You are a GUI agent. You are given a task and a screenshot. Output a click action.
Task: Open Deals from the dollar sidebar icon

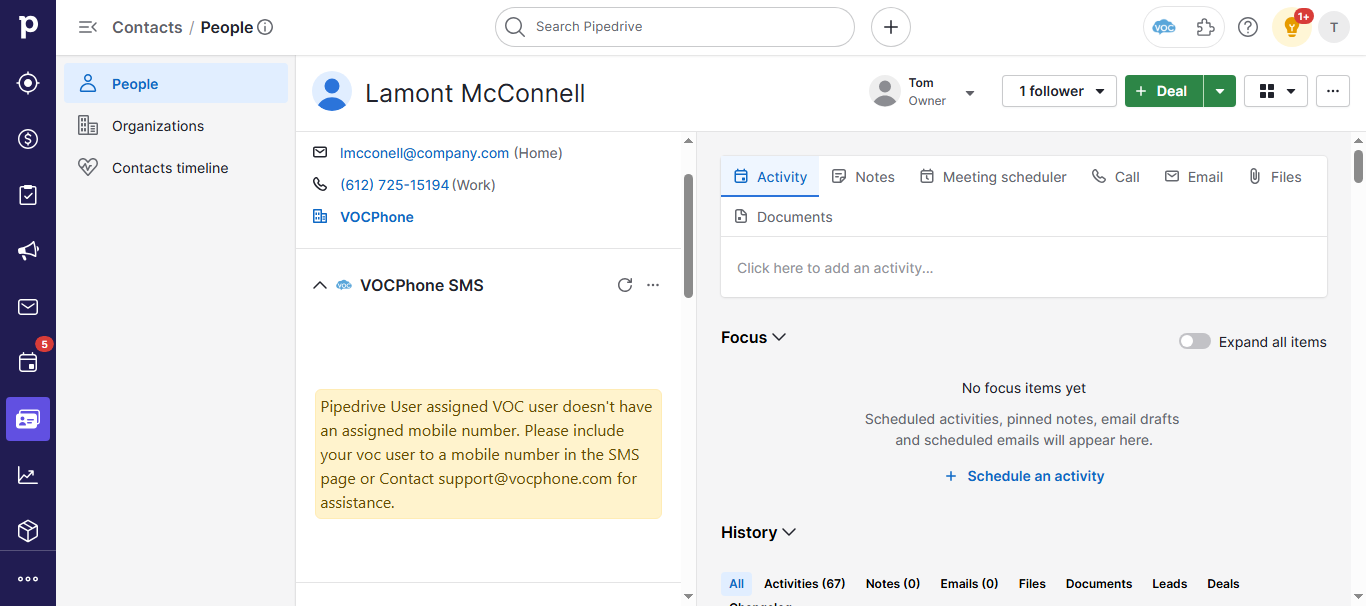[x=28, y=139]
